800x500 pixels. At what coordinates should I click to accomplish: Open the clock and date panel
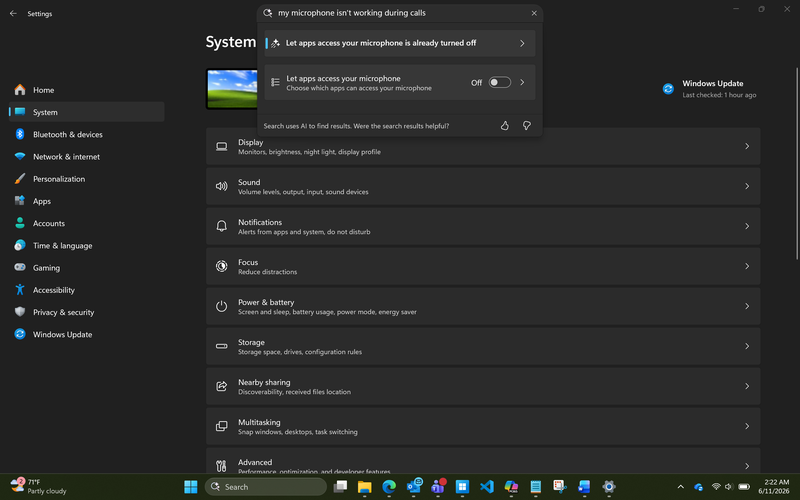point(773,487)
